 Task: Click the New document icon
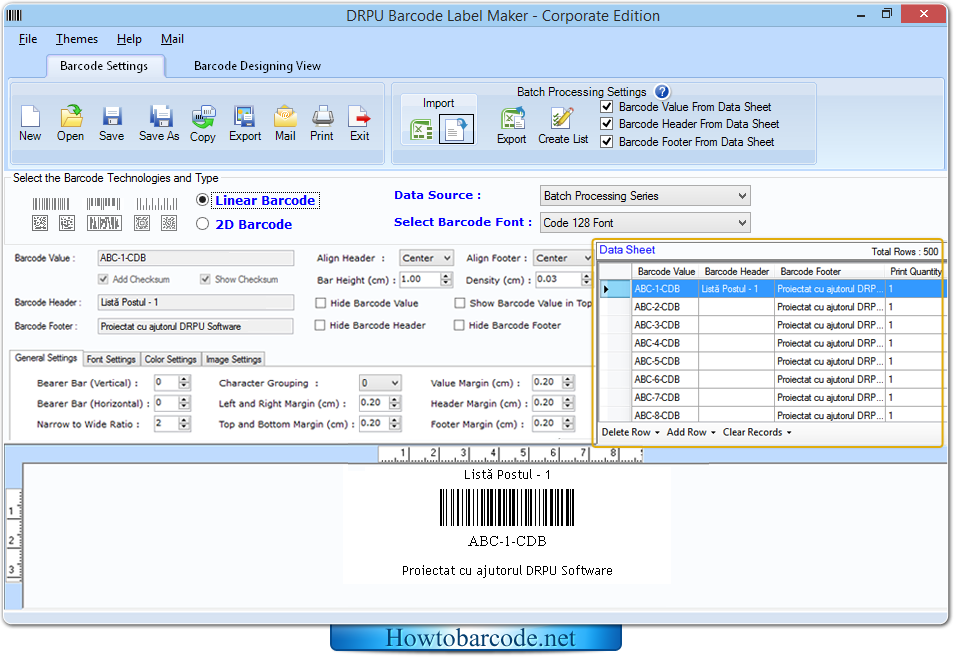click(30, 116)
